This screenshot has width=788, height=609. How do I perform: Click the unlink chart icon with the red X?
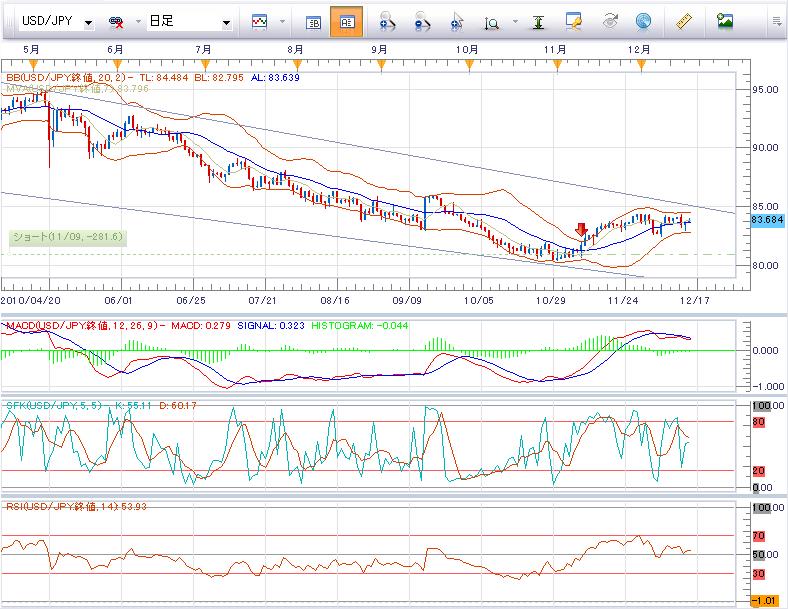[117, 22]
